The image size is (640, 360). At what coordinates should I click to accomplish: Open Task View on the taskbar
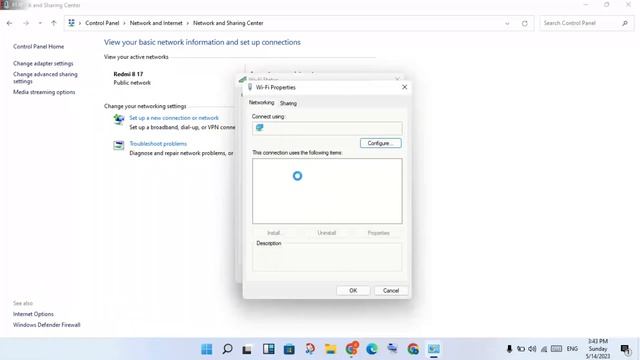coord(247,349)
